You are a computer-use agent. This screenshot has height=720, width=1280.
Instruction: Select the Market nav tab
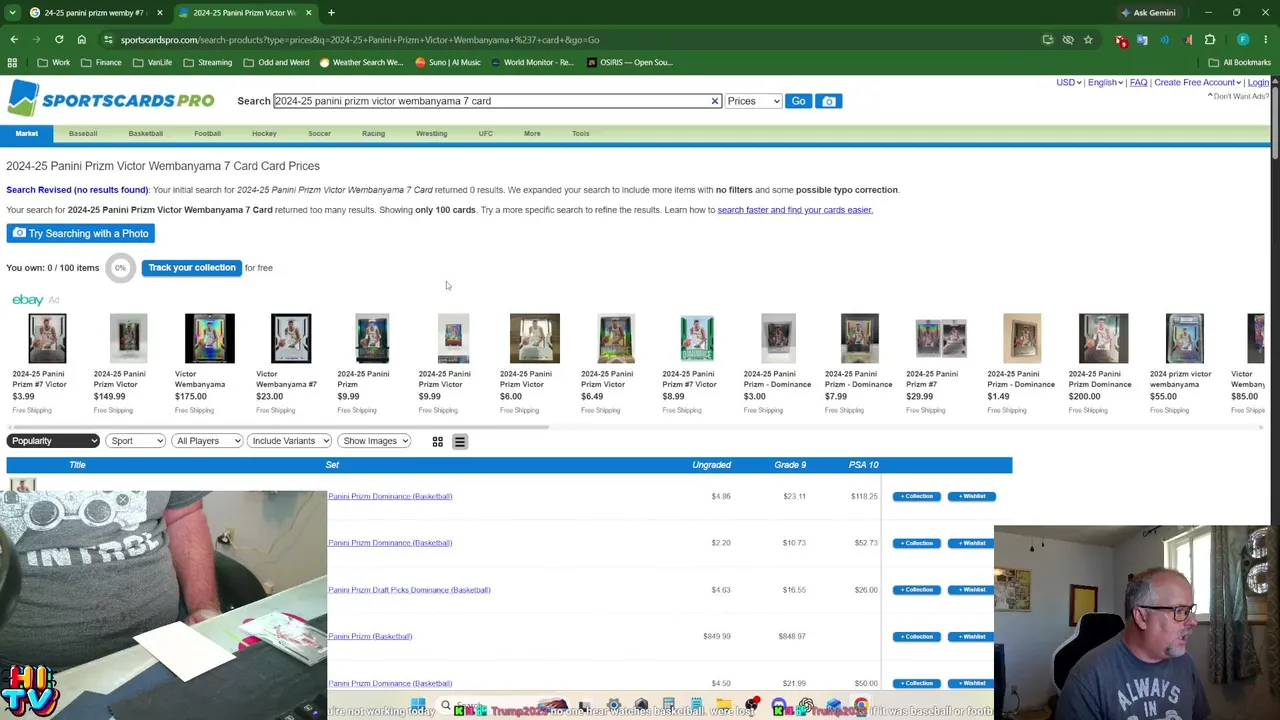coord(27,133)
